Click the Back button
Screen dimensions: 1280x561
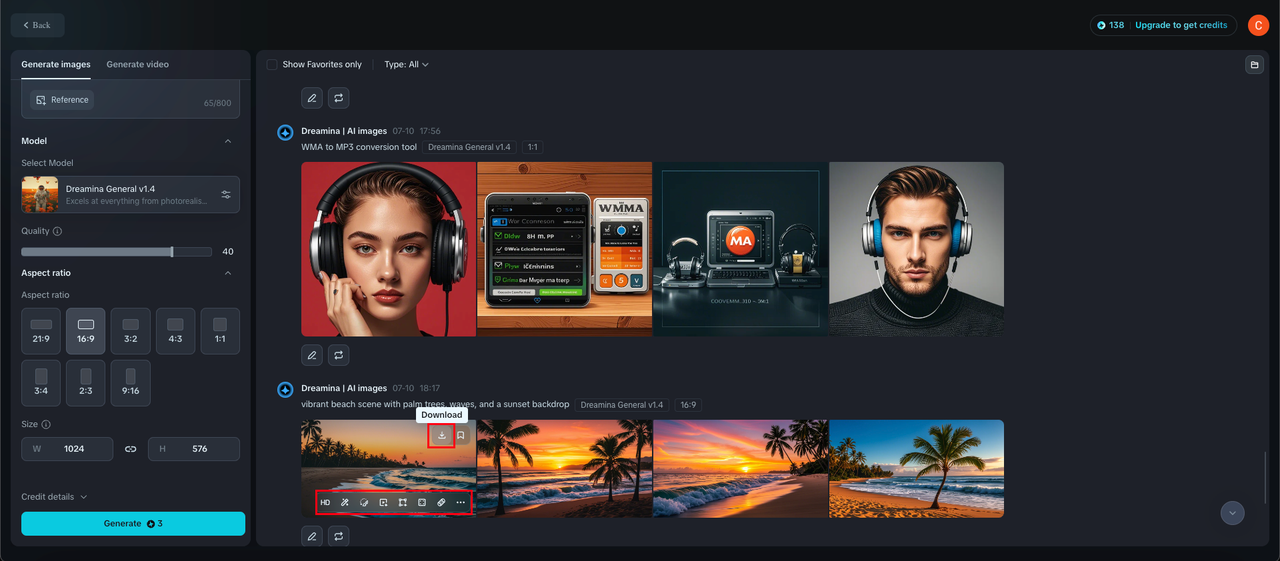[37, 25]
